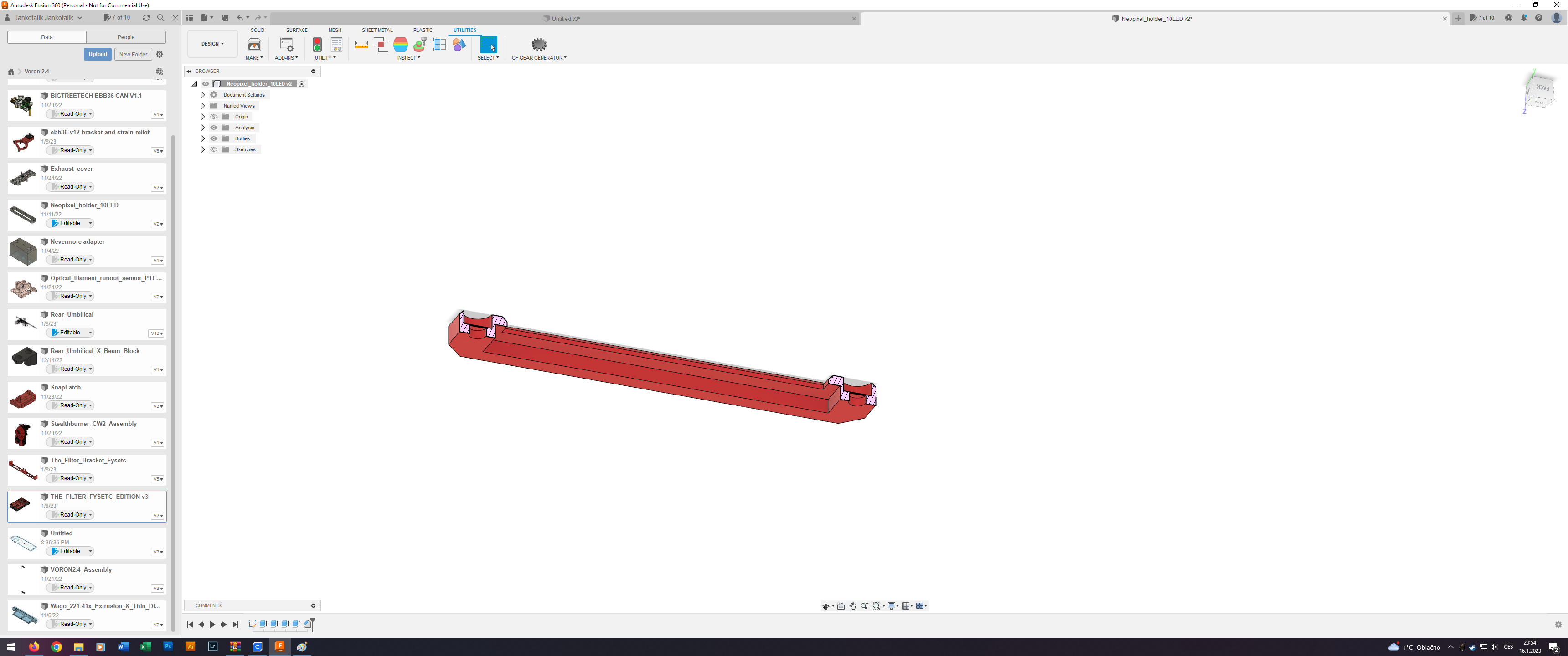1568x656 pixels.
Task: Switch to the SOLID ribbon tab
Action: (x=258, y=30)
